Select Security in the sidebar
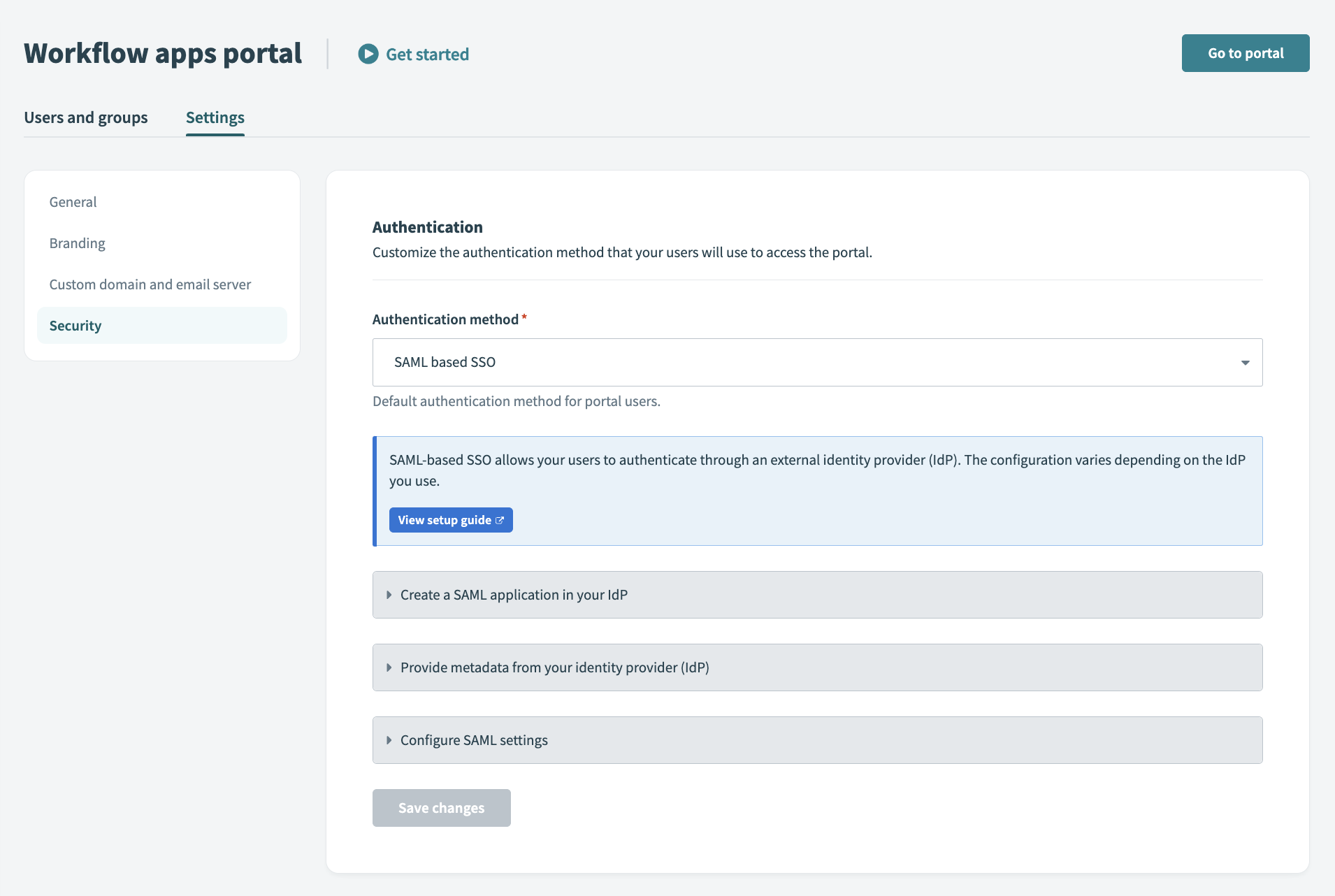Image resolution: width=1335 pixels, height=896 pixels. (162, 326)
